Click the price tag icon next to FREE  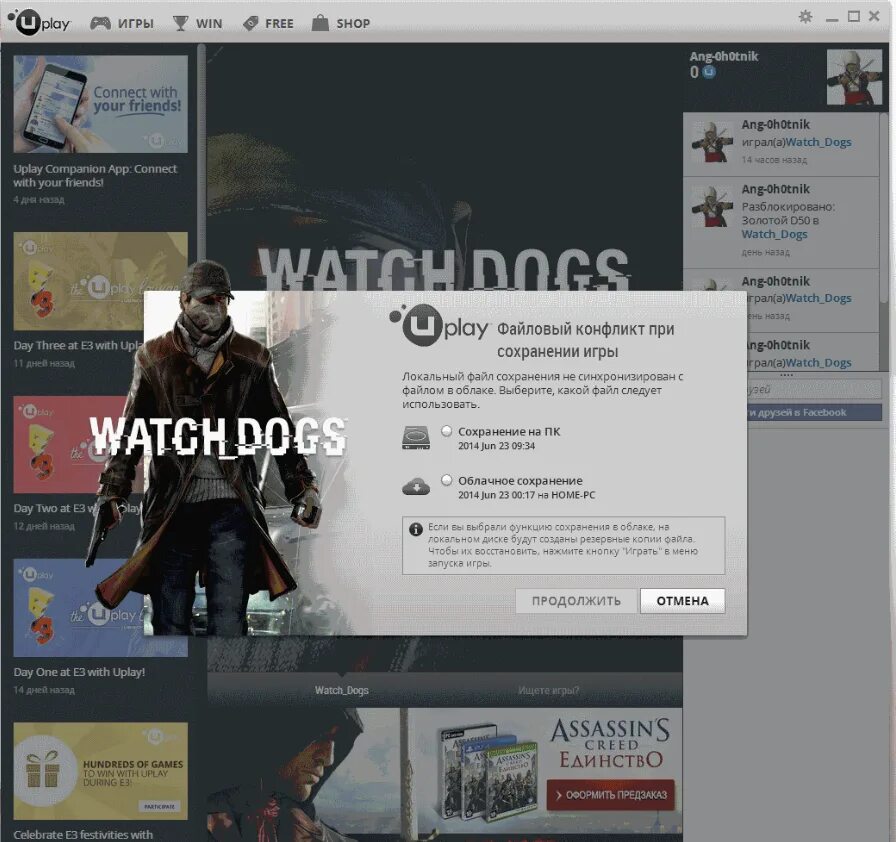251,23
